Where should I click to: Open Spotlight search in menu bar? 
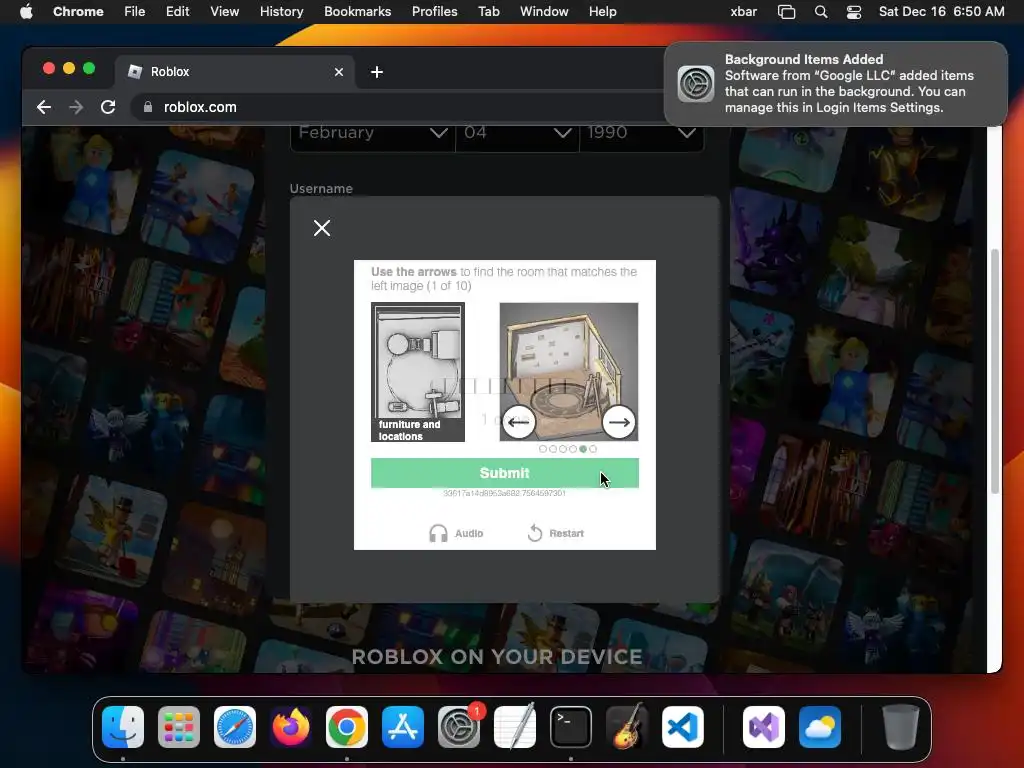(x=821, y=12)
